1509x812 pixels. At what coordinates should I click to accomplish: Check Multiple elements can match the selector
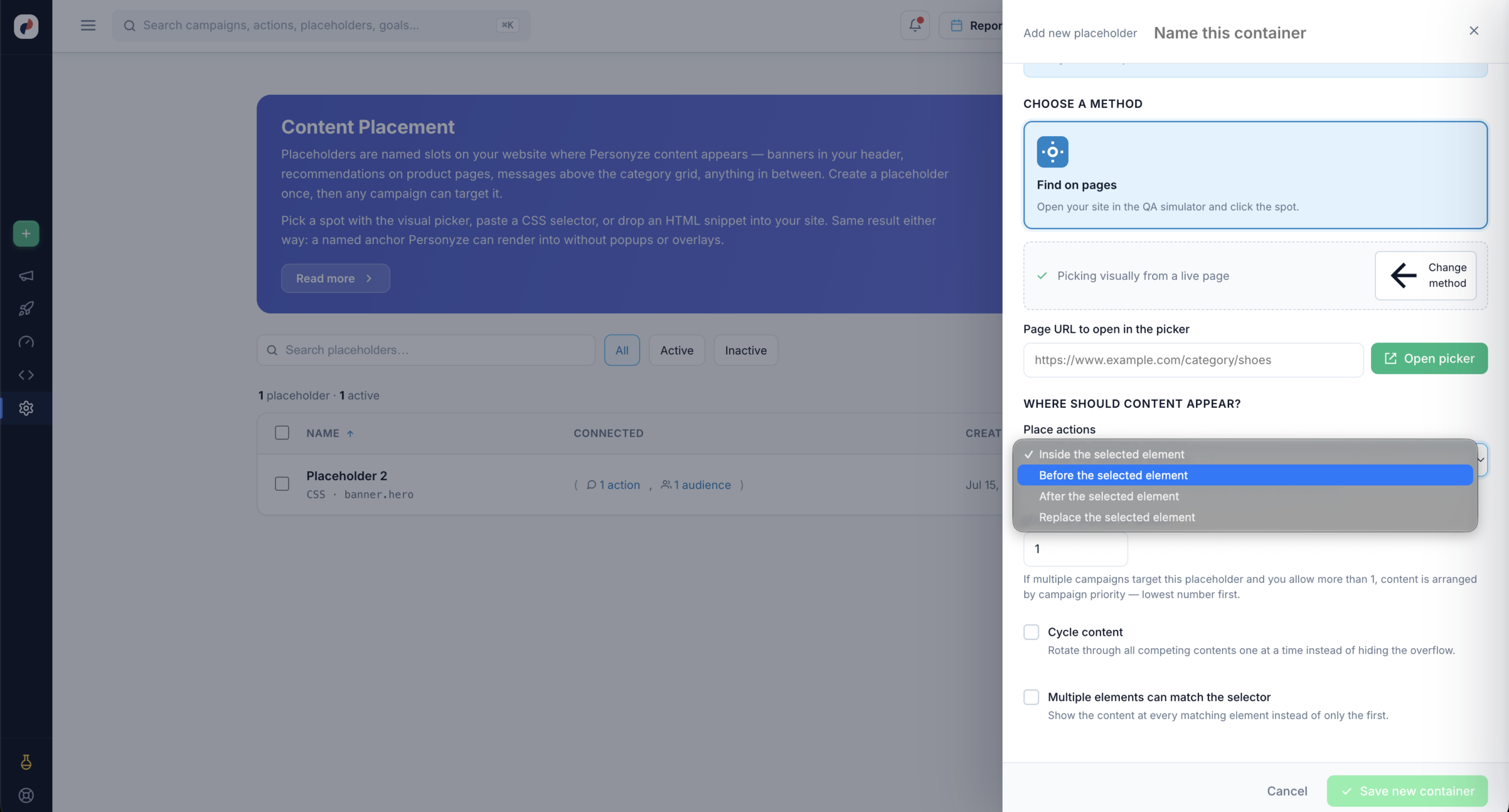click(x=1031, y=697)
